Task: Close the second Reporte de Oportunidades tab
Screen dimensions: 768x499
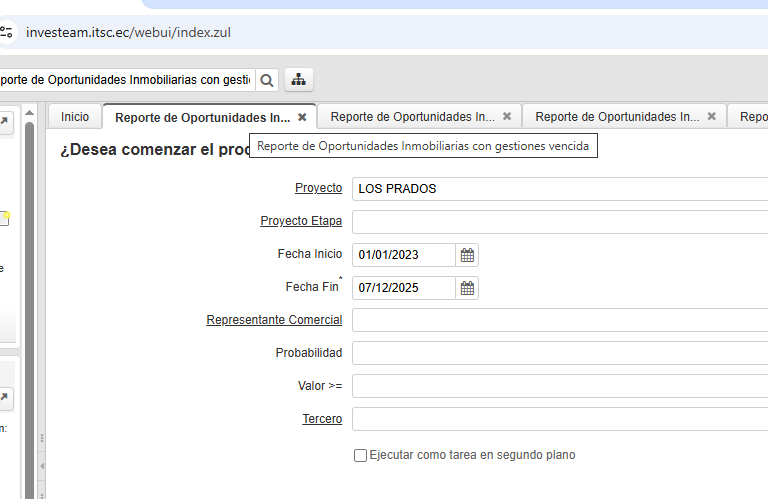Action: click(507, 117)
